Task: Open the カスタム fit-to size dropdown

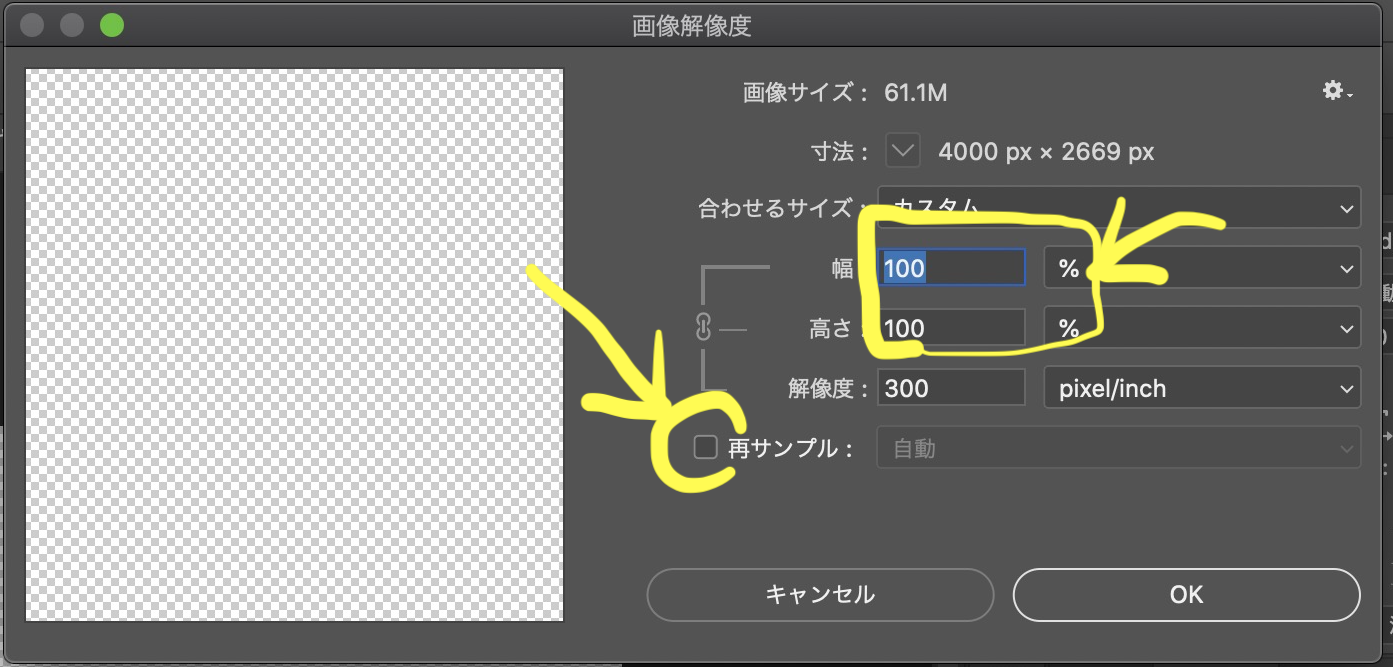Action: click(1118, 207)
